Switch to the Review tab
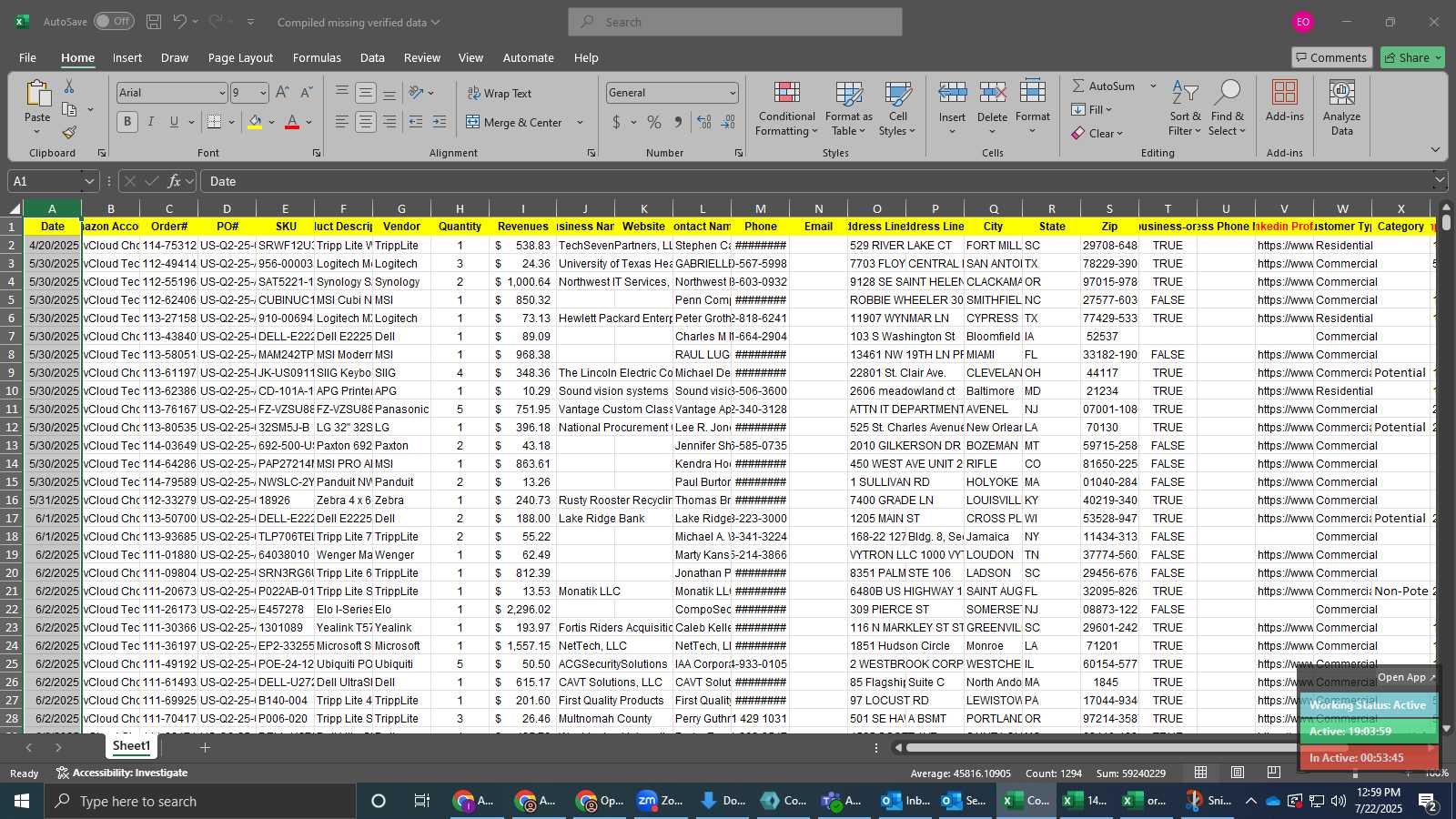The height and width of the screenshot is (819, 1456). (422, 57)
